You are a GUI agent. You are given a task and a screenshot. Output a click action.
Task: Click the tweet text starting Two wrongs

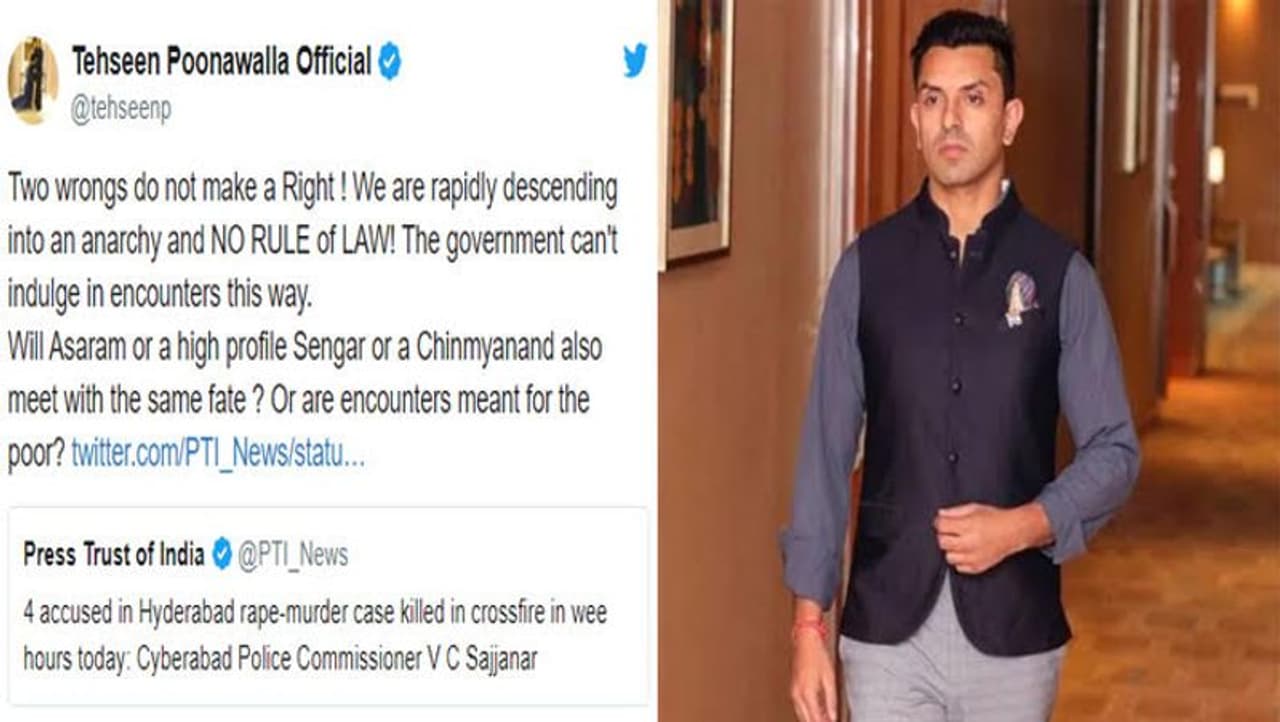tap(312, 320)
